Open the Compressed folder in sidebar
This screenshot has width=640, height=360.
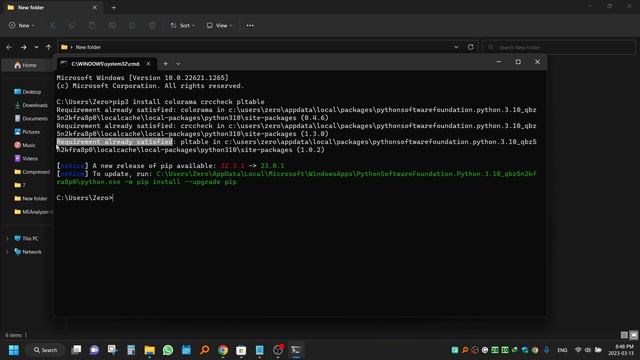point(32,172)
